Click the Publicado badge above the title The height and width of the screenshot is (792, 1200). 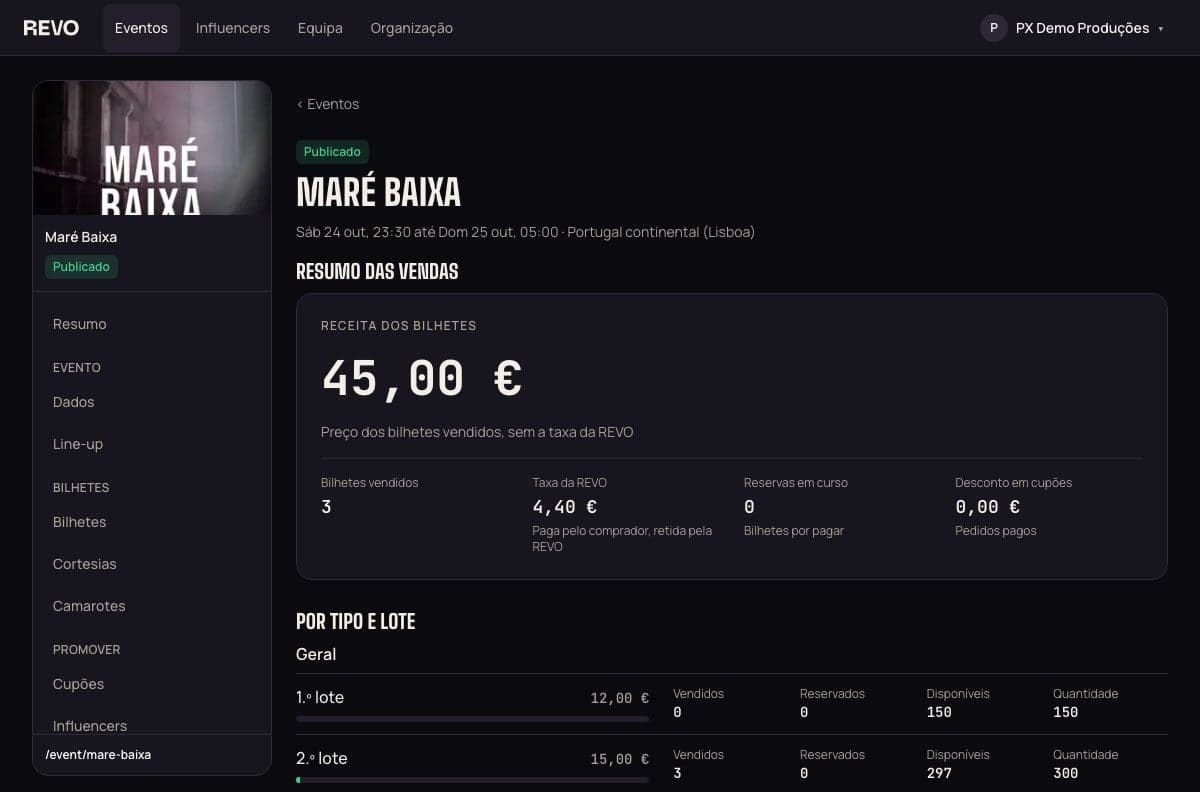(x=332, y=152)
